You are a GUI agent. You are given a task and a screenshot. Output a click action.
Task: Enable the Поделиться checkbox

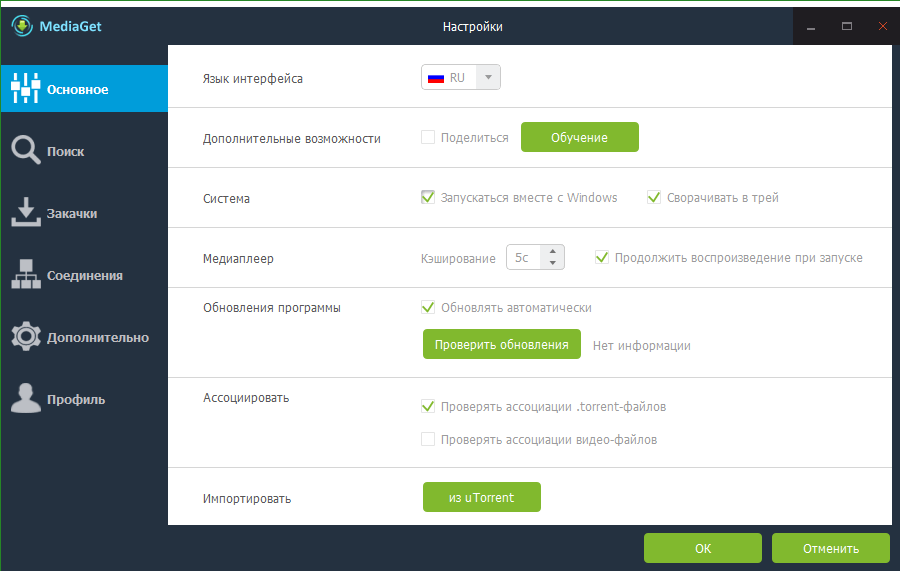click(428, 137)
